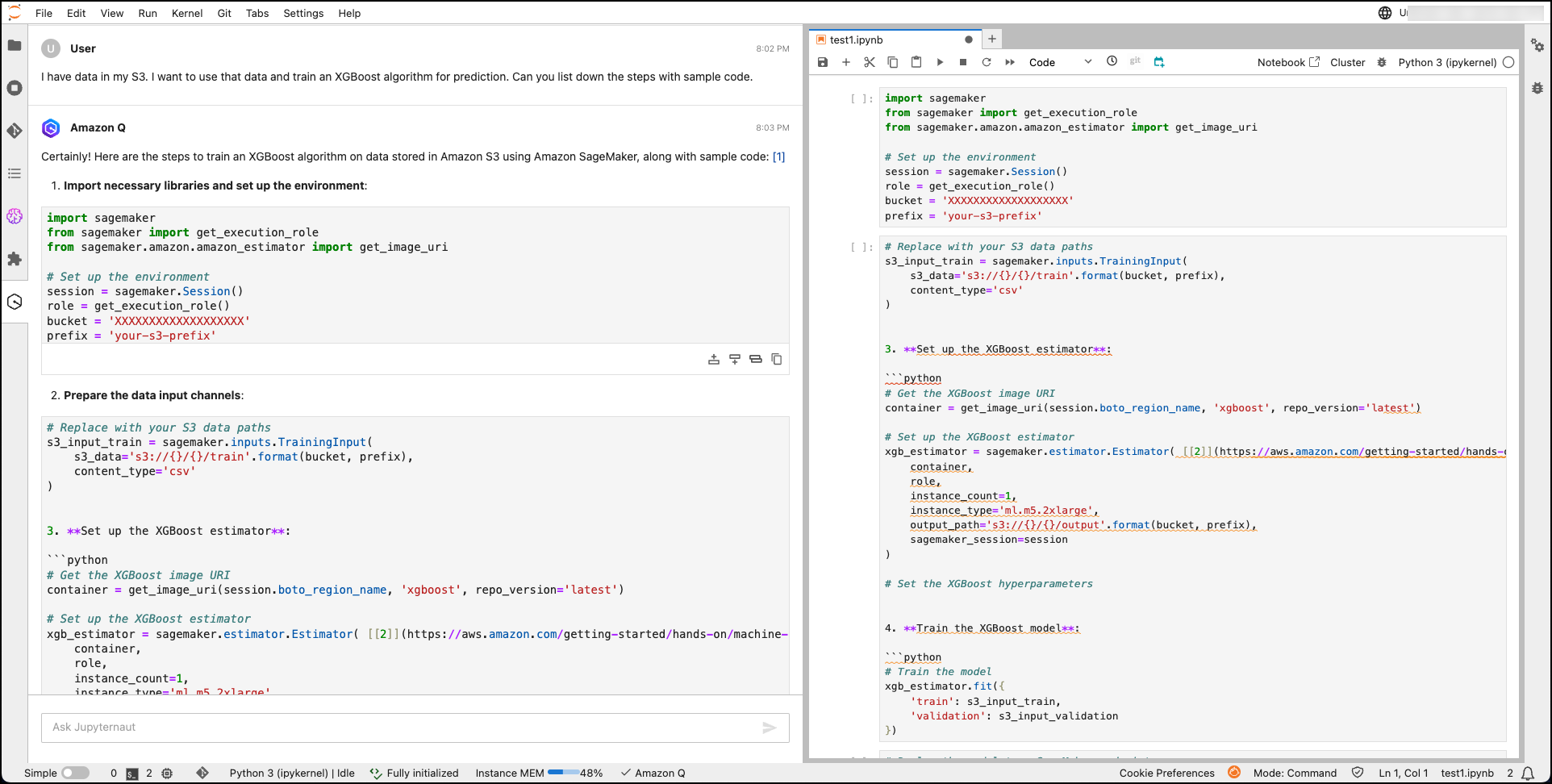Open the Git sidebar panel icon
The width and height of the screenshot is (1552, 784).
pyautogui.click(x=15, y=131)
